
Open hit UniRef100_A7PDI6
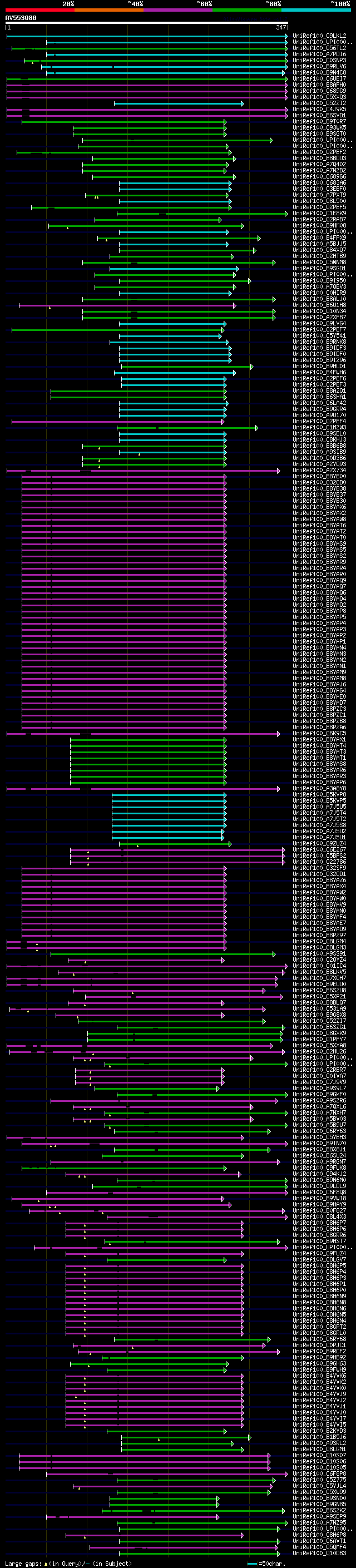[x=319, y=54]
